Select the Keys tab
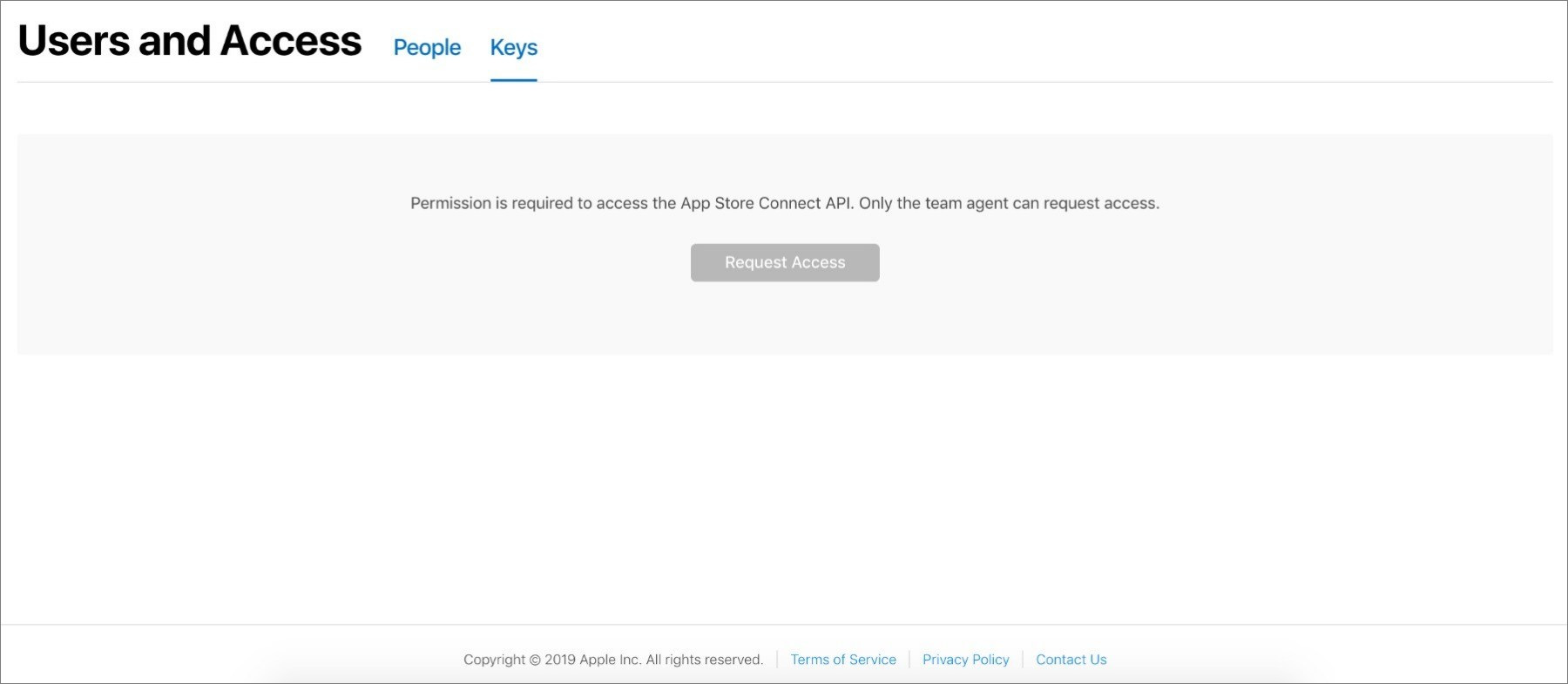The image size is (1568, 684). click(x=513, y=48)
